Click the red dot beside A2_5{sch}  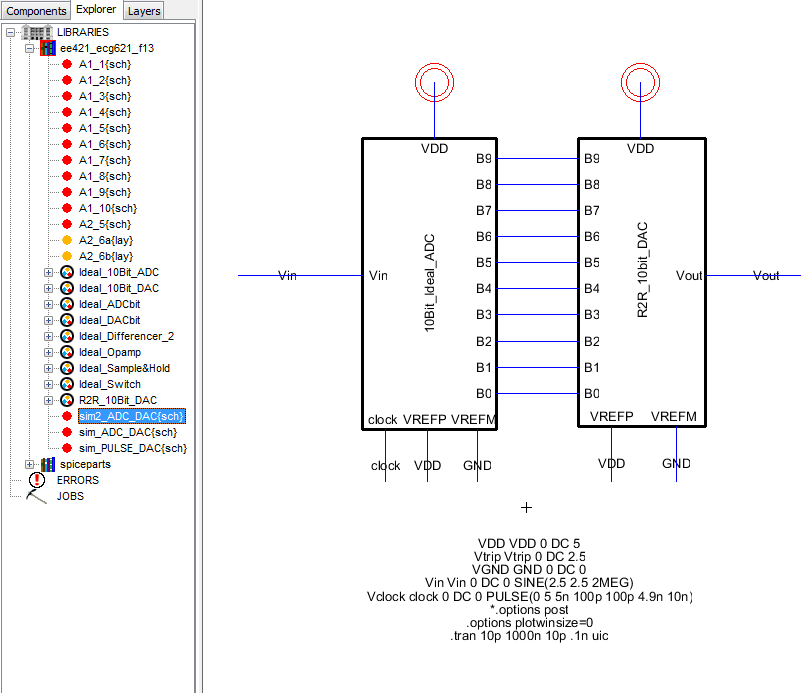[x=67, y=224]
